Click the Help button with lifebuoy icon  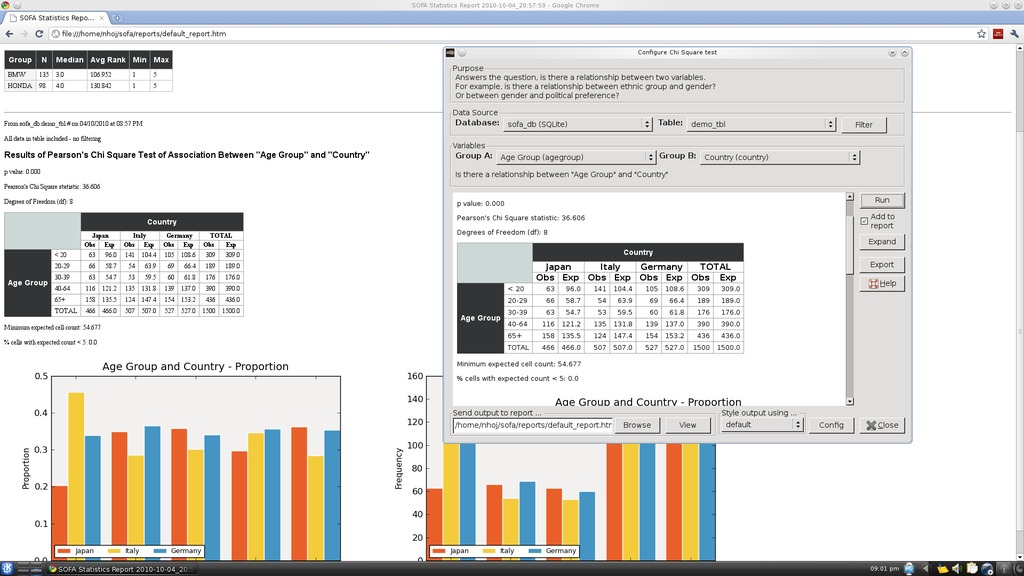point(881,283)
